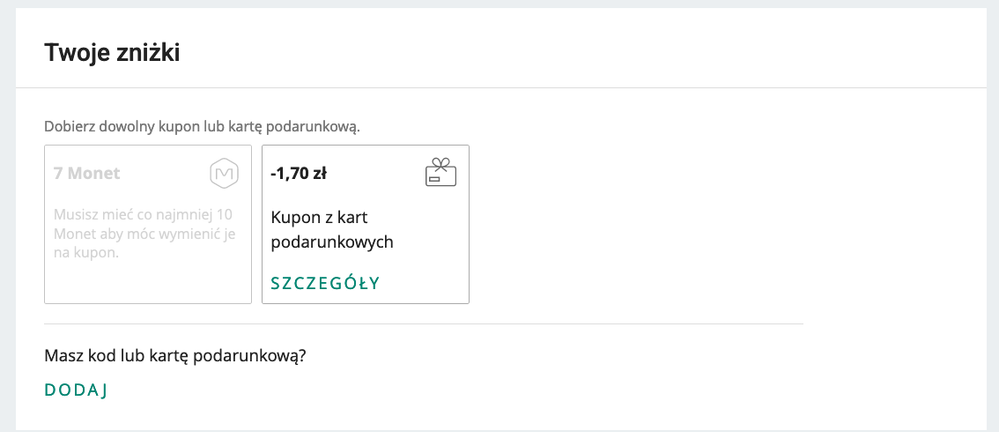Click DODAJ to add a code
Viewport: 999px width, 432px height.
coord(76,390)
